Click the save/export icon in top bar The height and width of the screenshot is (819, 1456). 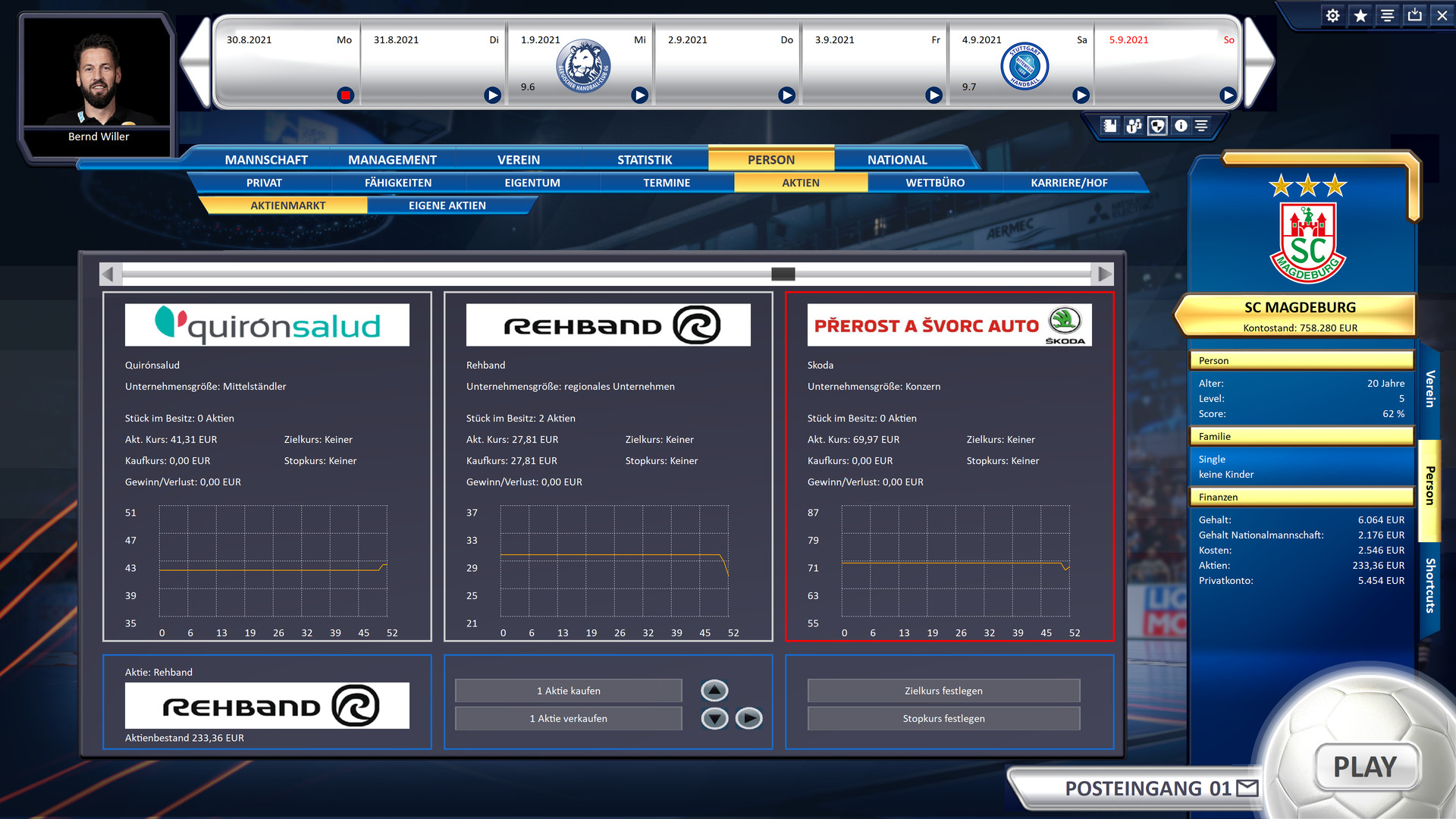(x=1415, y=15)
